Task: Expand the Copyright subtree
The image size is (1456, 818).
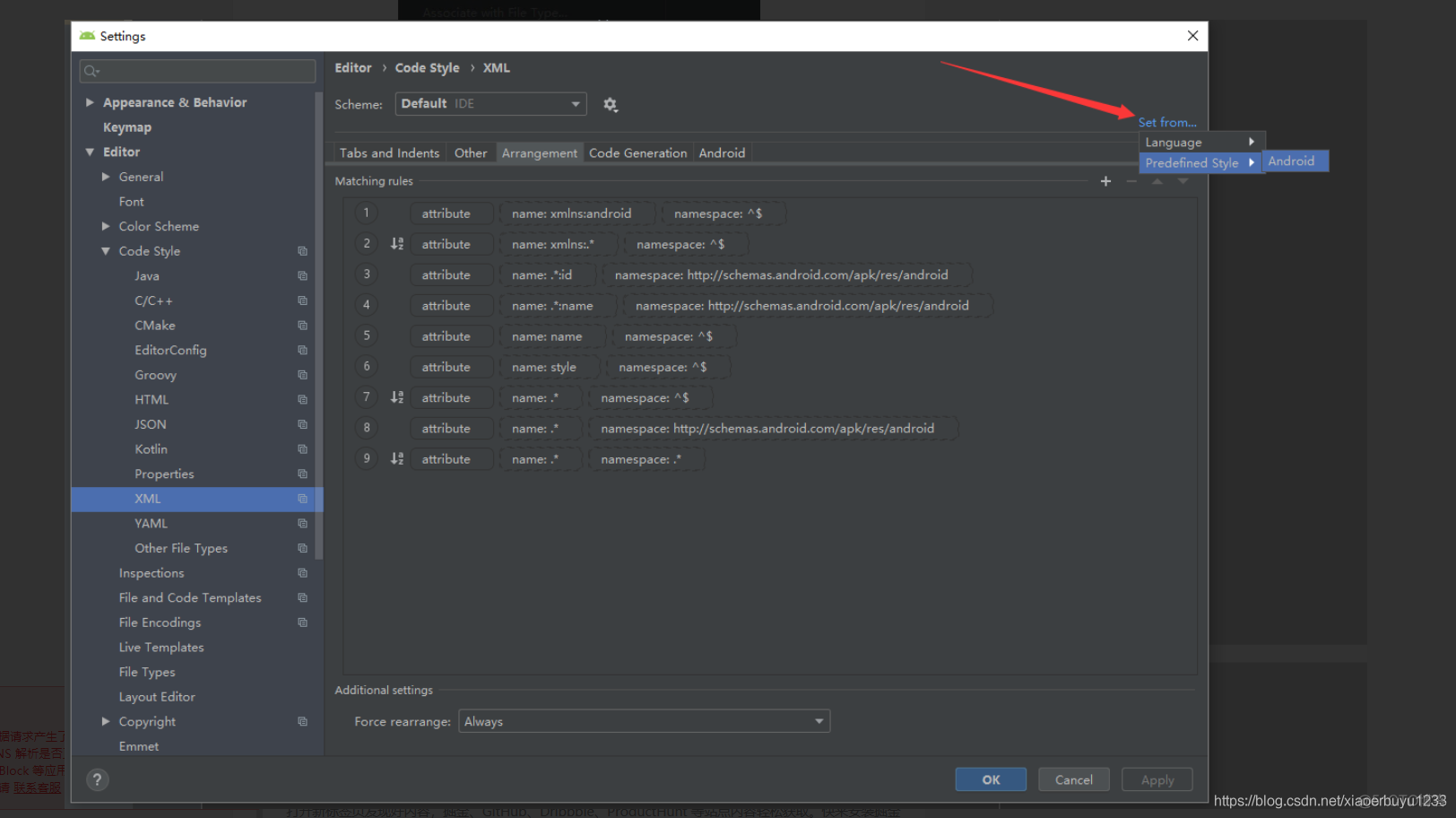Action: pos(106,721)
